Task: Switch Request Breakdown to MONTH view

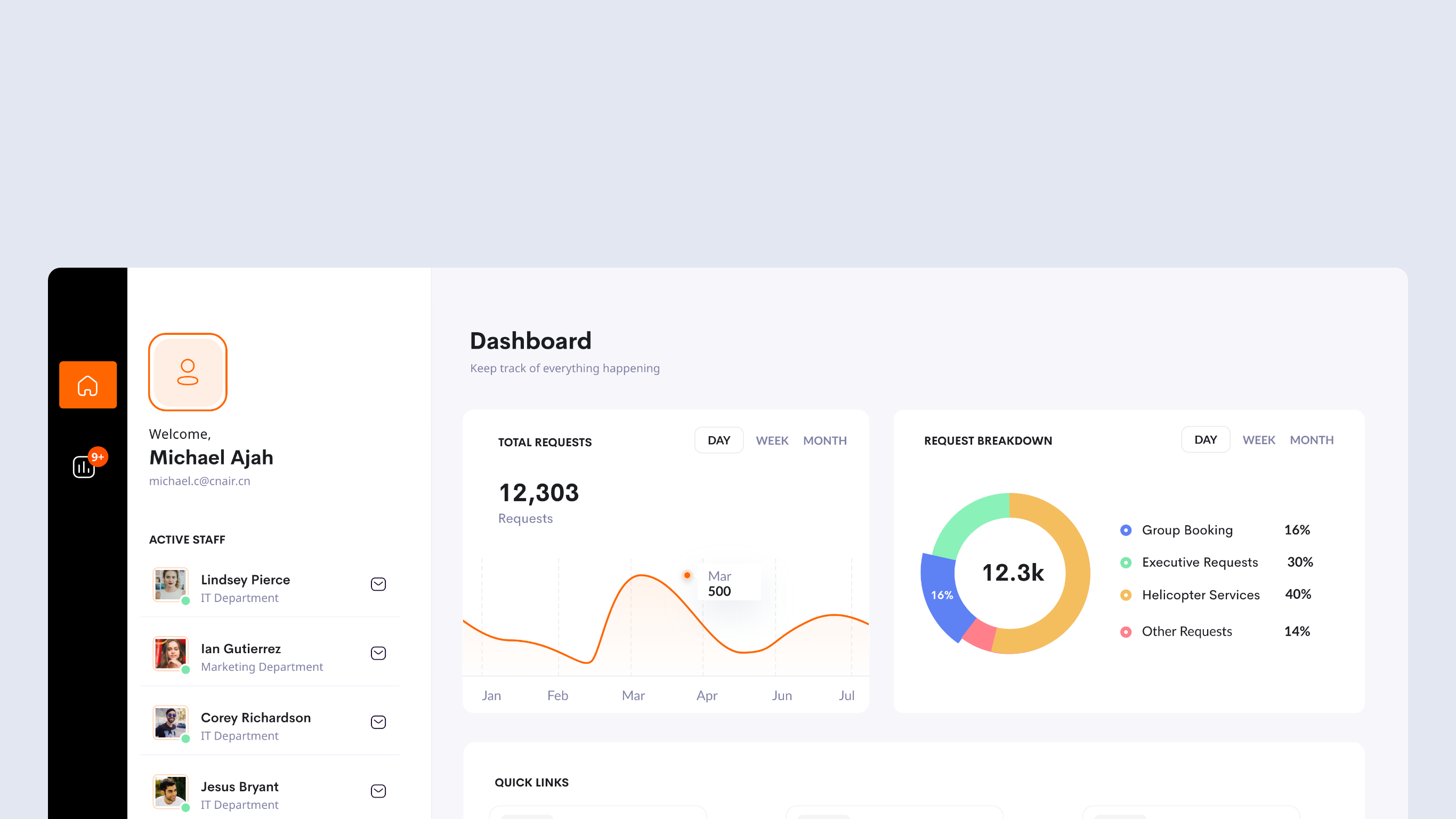Action: (x=1311, y=440)
